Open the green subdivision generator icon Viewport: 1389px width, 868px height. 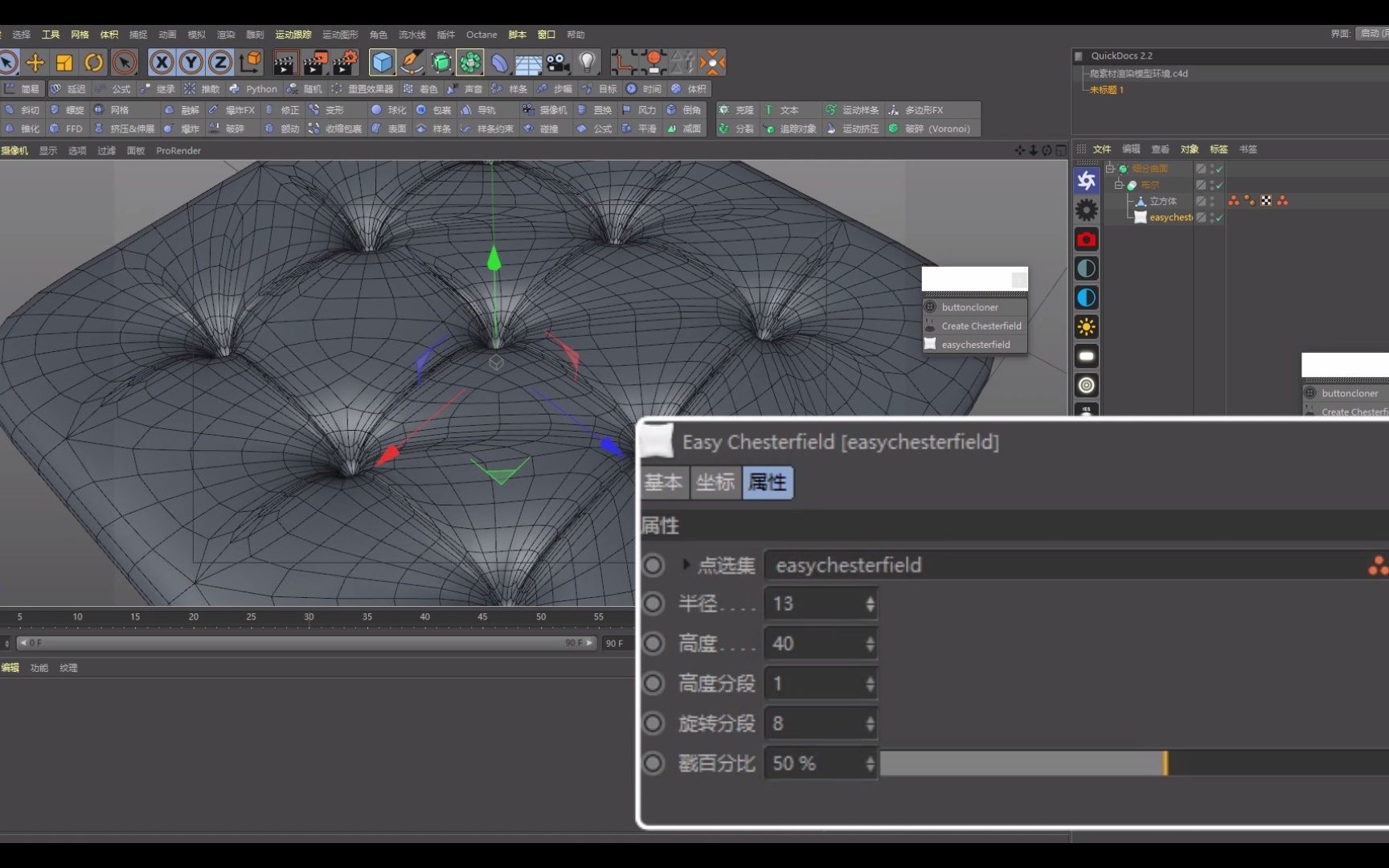[440, 62]
